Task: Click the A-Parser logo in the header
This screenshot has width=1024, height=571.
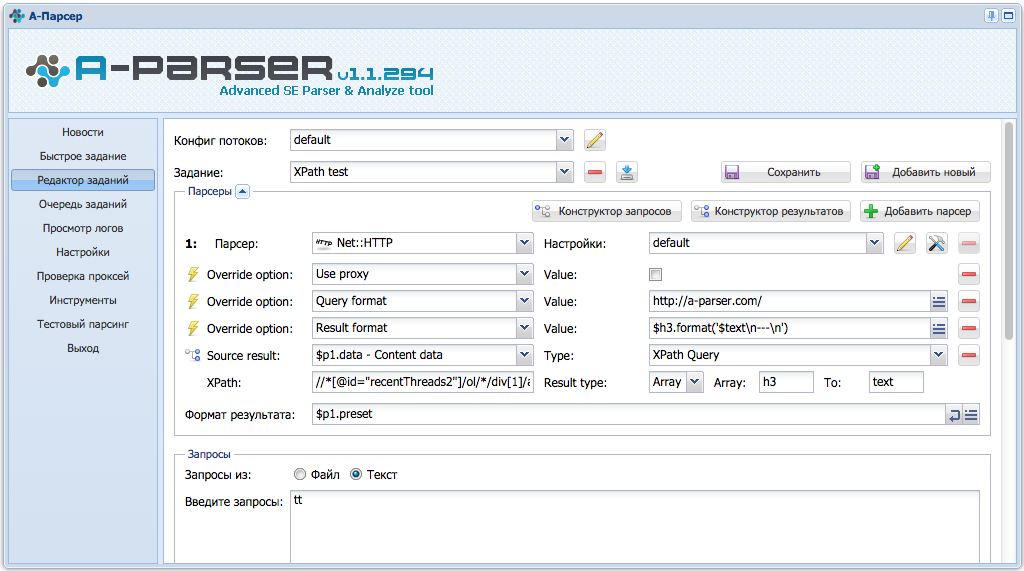Action: pyautogui.click(x=230, y=74)
